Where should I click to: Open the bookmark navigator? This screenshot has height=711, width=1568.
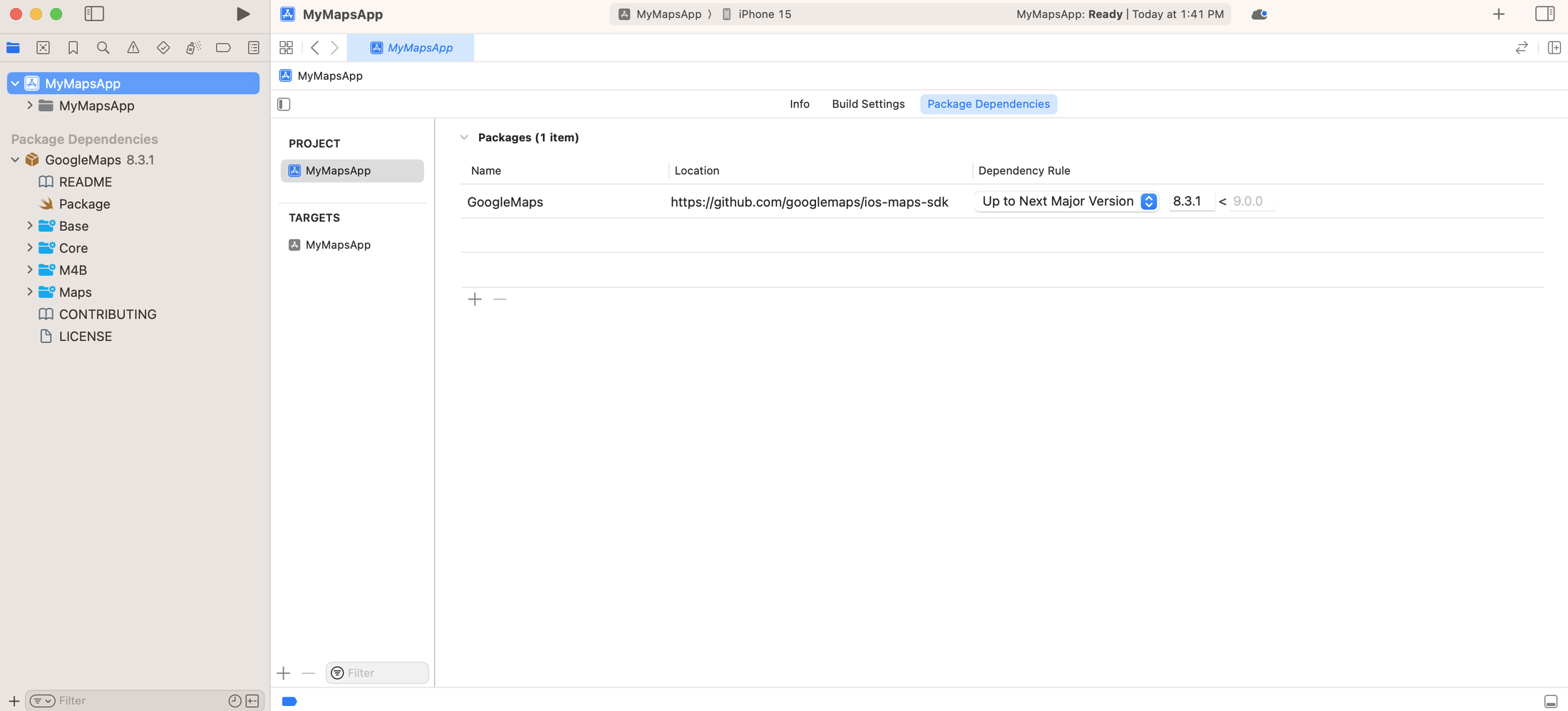(x=73, y=48)
